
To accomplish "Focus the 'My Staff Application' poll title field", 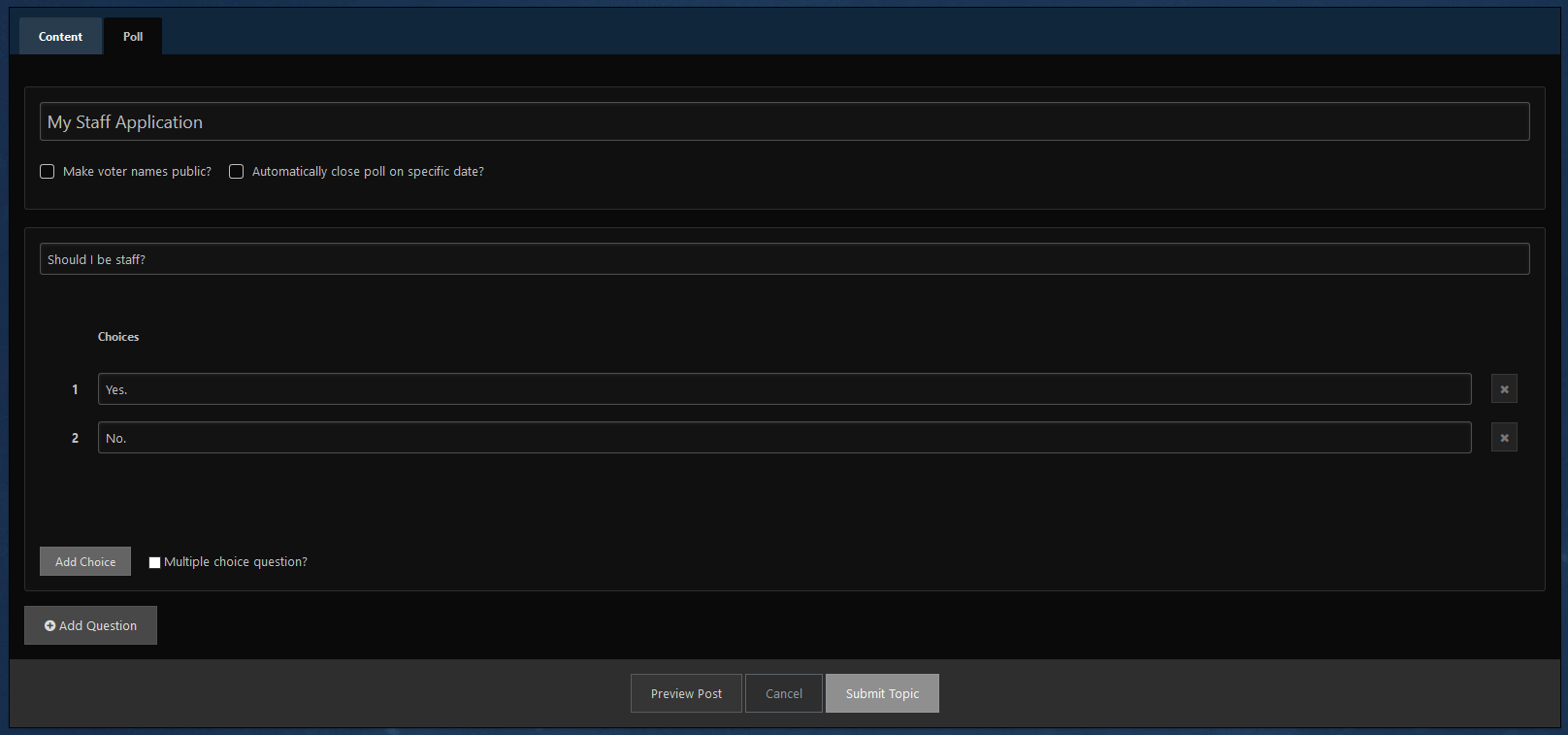I will 784,121.
